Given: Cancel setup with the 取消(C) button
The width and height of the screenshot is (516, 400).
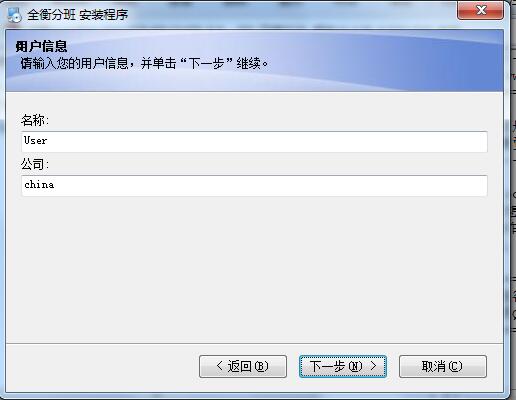Looking at the screenshot, I should click(443, 366).
